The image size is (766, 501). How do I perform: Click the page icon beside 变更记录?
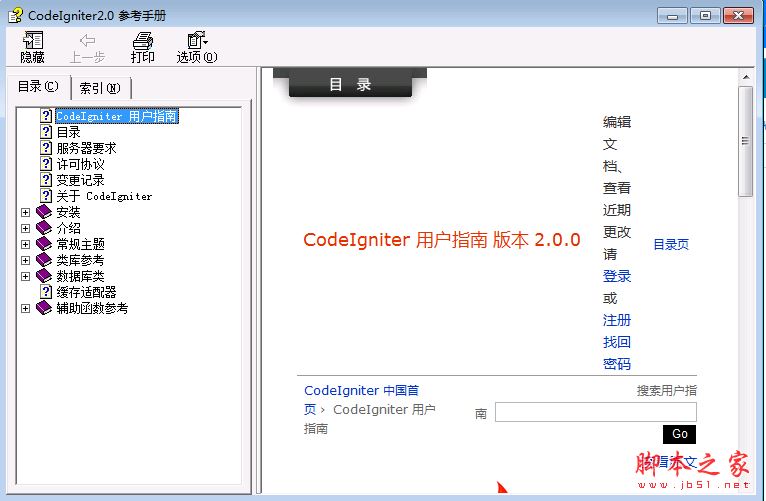click(46, 180)
